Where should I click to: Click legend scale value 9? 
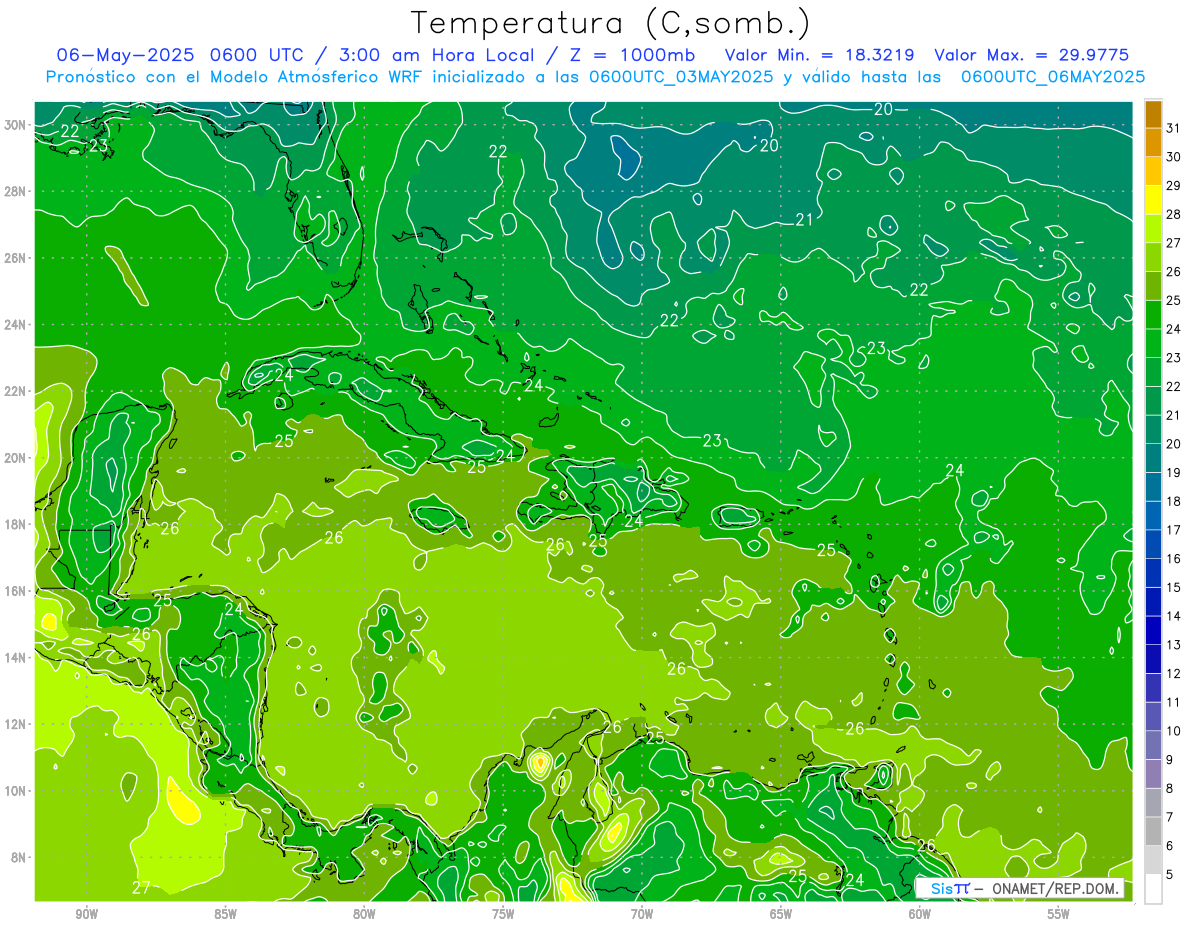click(1170, 760)
